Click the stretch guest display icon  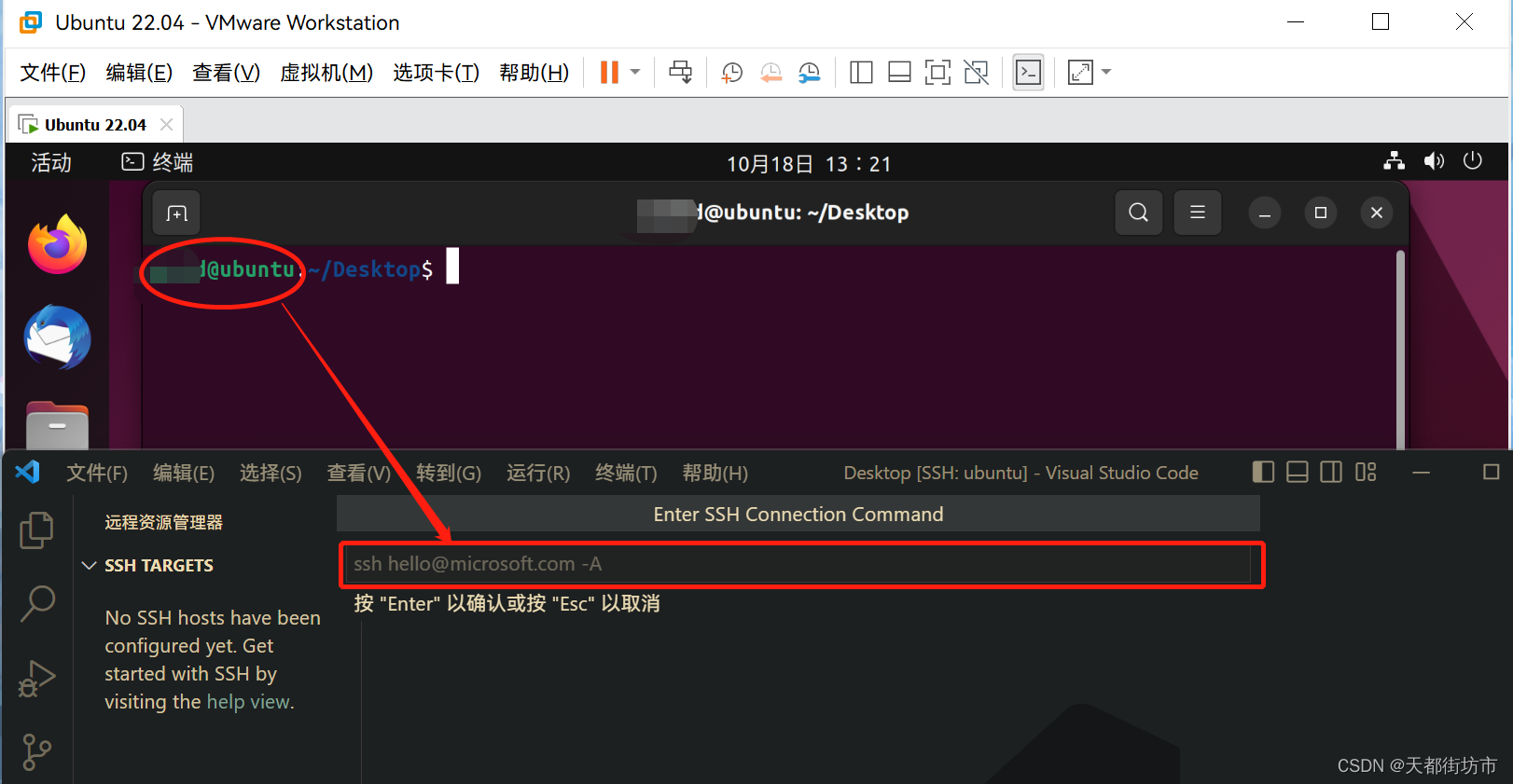tap(1080, 73)
